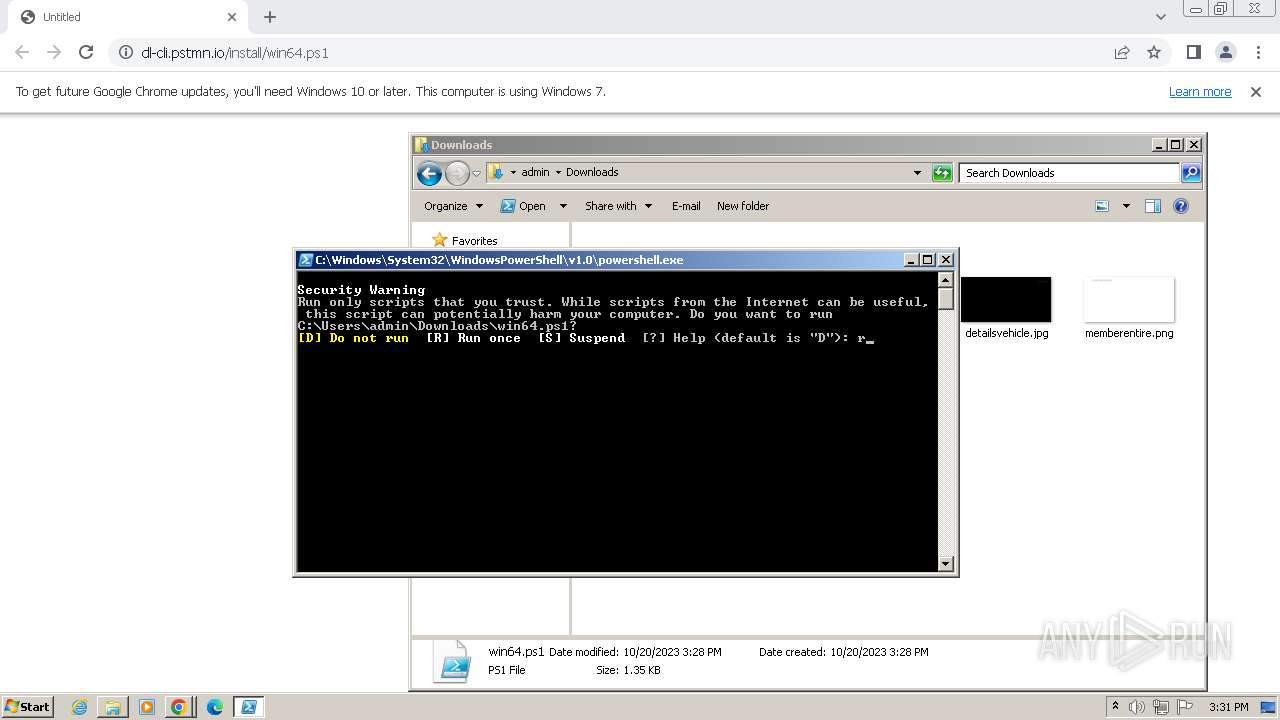Click the PowerShell window title bar icon
Screen dimensions: 1280x720
(x=306, y=259)
